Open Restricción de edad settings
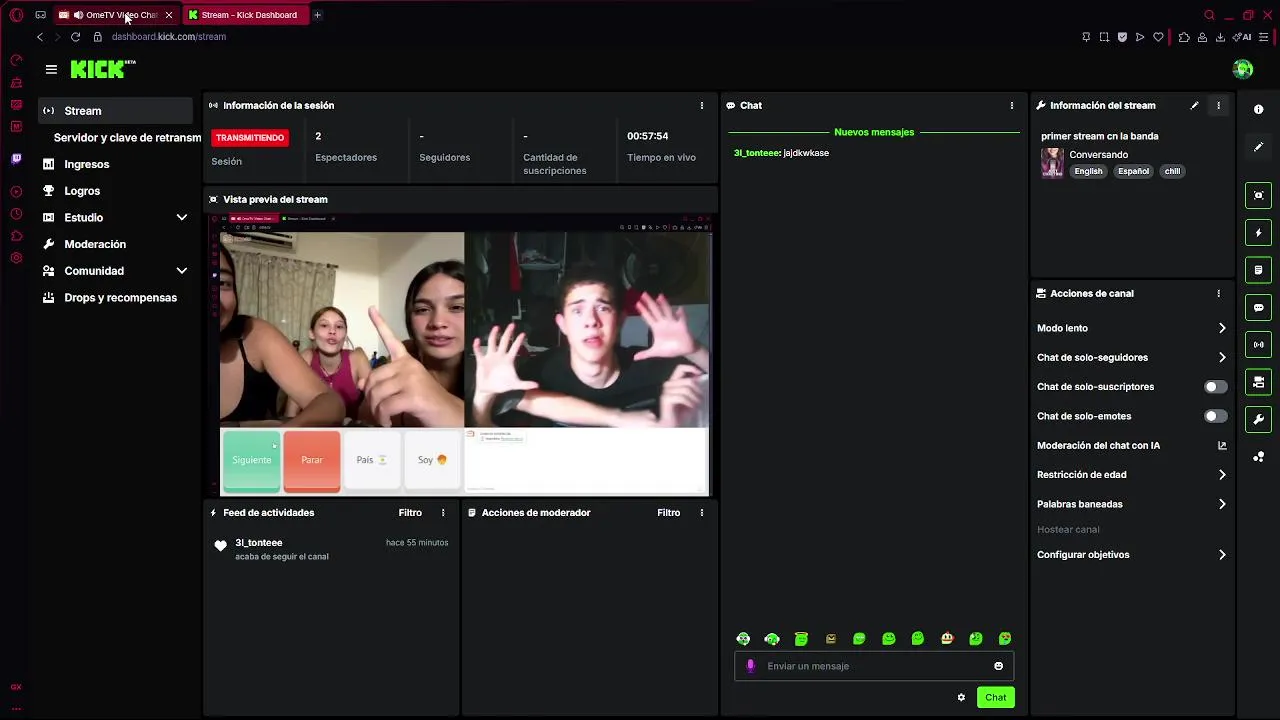This screenshot has width=1280, height=720. pos(1131,475)
